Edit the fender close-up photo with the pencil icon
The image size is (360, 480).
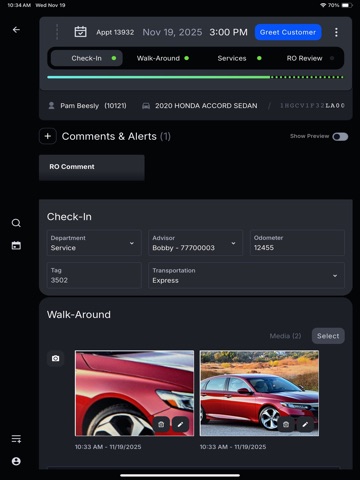pos(180,424)
